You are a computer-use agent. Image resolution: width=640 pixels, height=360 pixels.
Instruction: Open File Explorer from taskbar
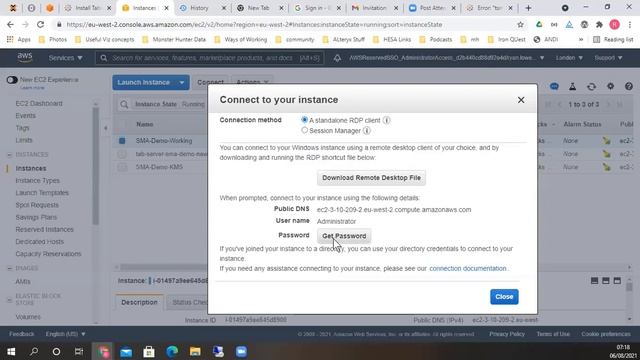coord(195,351)
